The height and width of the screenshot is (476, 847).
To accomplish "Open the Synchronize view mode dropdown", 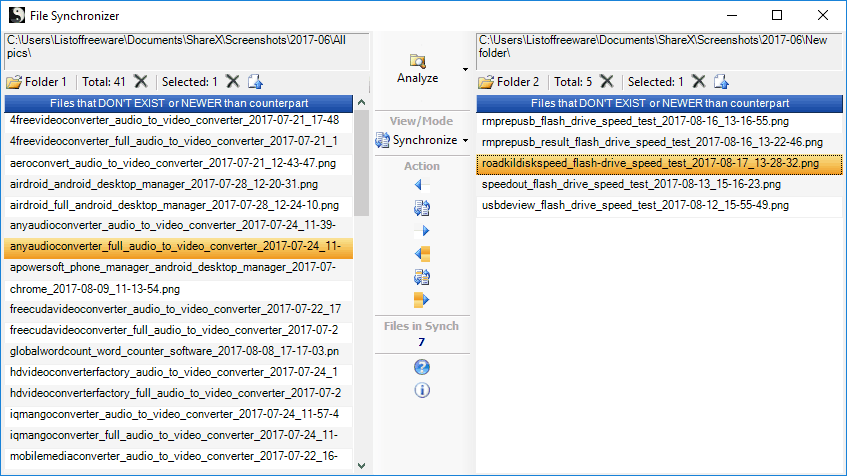I will (x=466, y=140).
